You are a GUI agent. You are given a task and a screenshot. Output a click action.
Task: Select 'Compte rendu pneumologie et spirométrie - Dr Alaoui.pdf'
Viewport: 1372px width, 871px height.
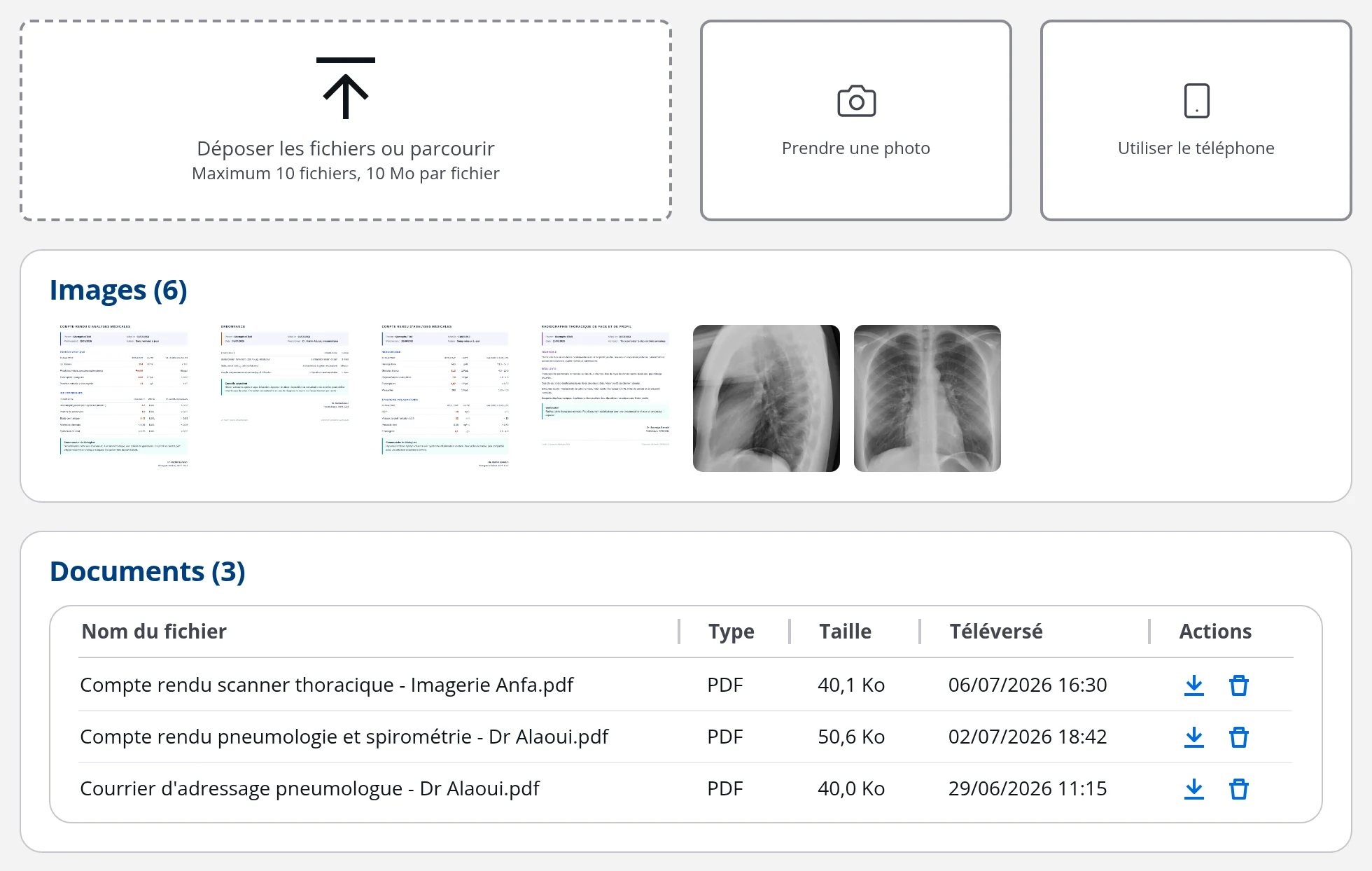click(344, 737)
